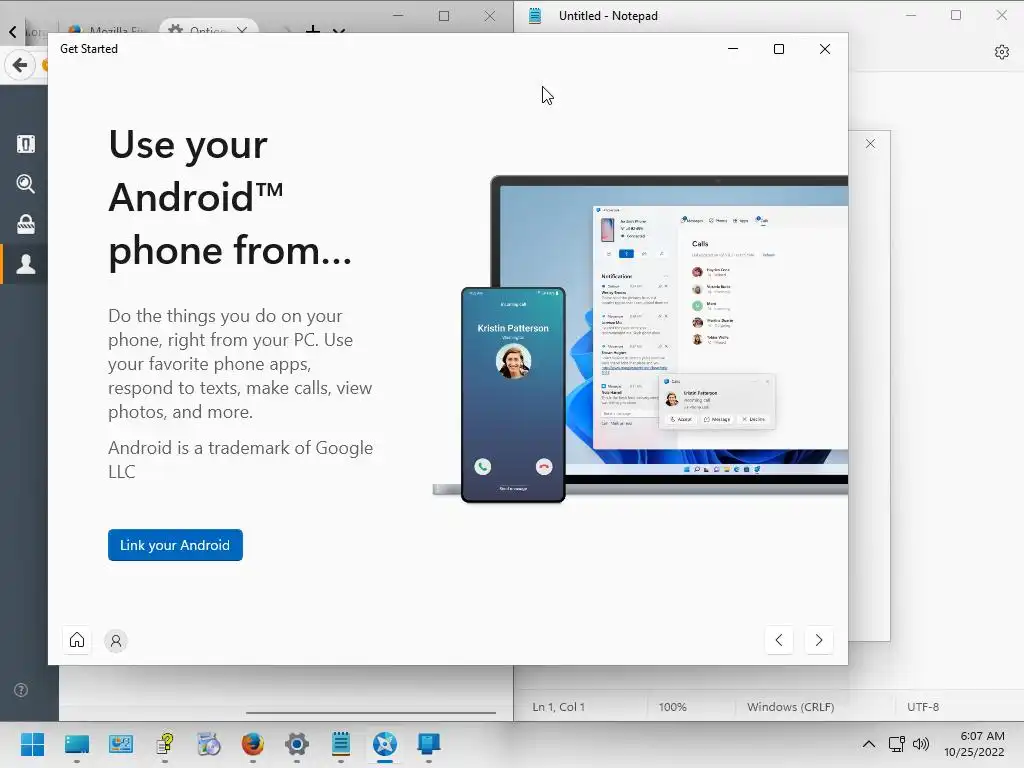Minimize the Get Started window
Viewport: 1024px width, 768px height.
(x=733, y=49)
